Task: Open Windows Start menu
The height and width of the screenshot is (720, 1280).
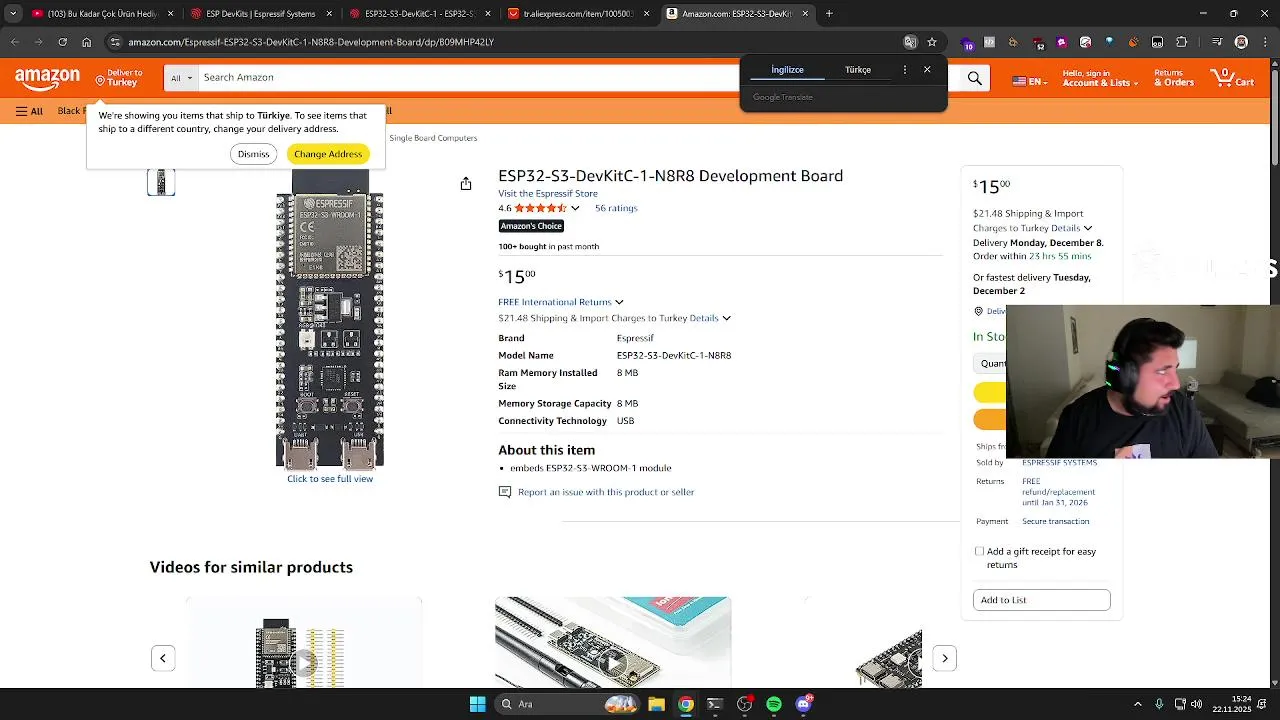Action: click(478, 704)
